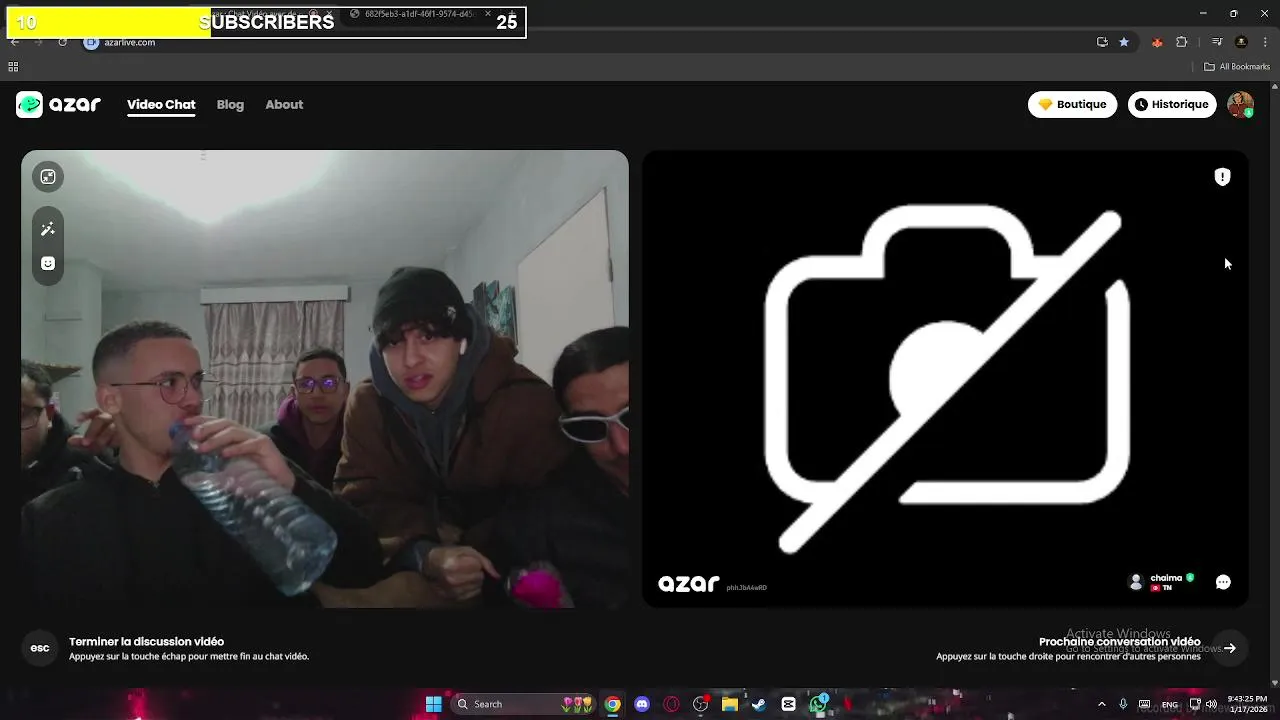Go to the Blog page
1280x720 pixels.
tap(230, 105)
